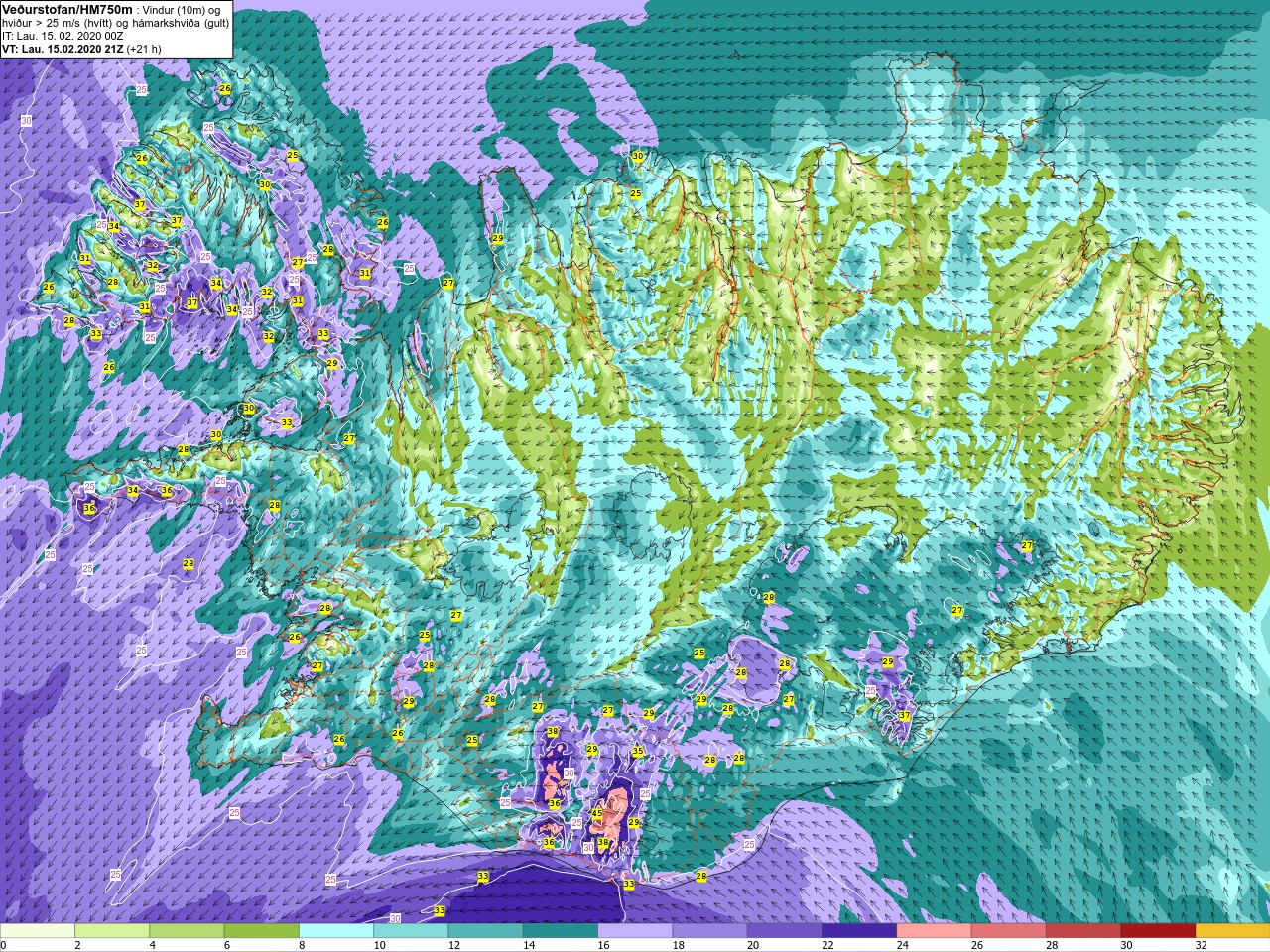Select the green 4–6 m/s legend swatch
Screen dimensions: 1270x952
pyautogui.click(x=187, y=931)
